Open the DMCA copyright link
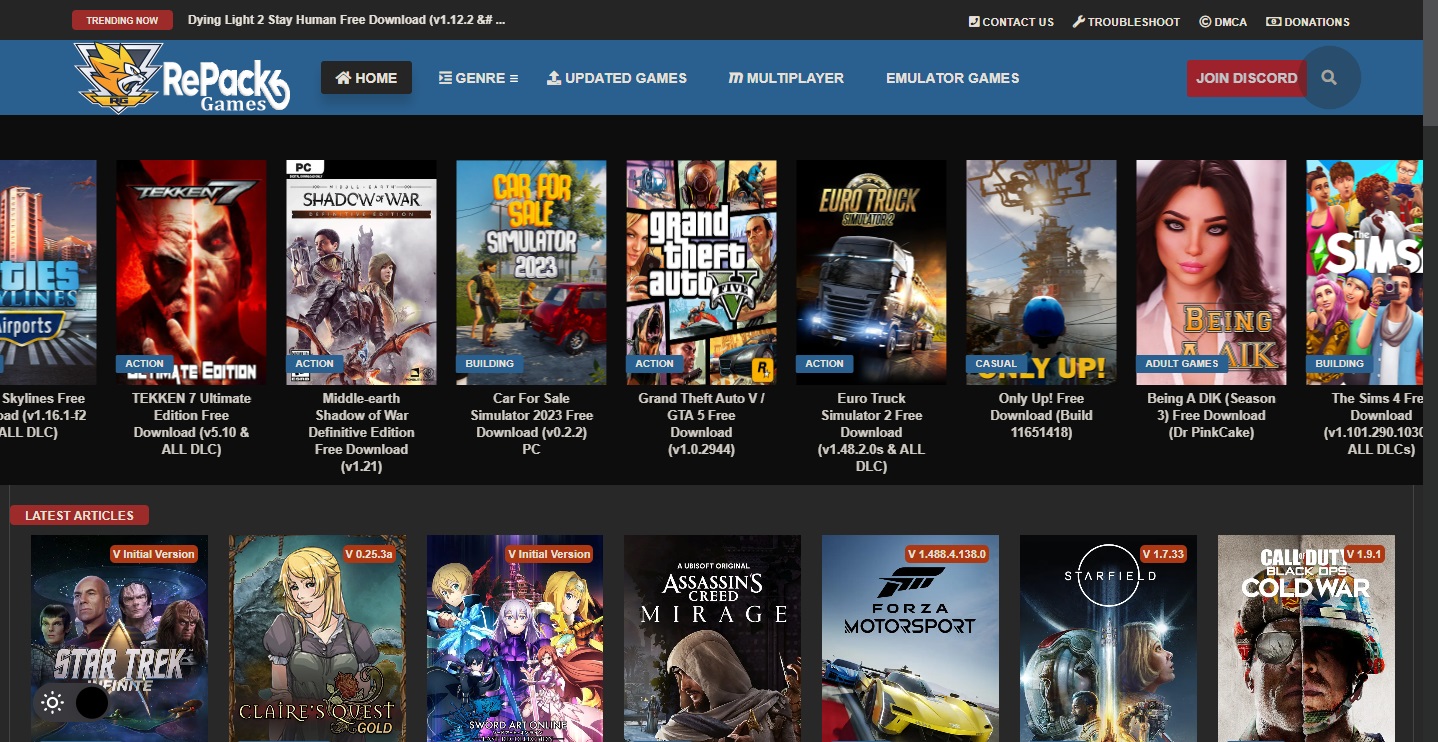 coord(1223,21)
